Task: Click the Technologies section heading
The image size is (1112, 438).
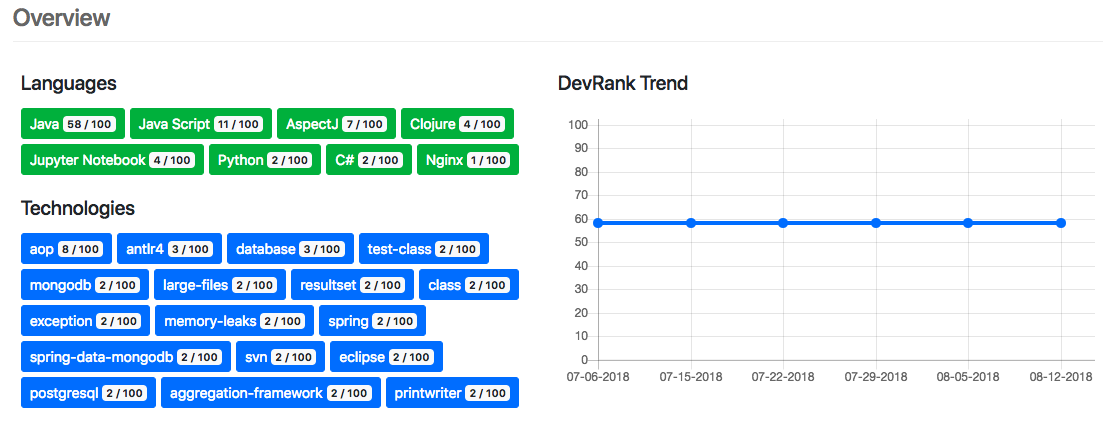Action: click(x=78, y=208)
